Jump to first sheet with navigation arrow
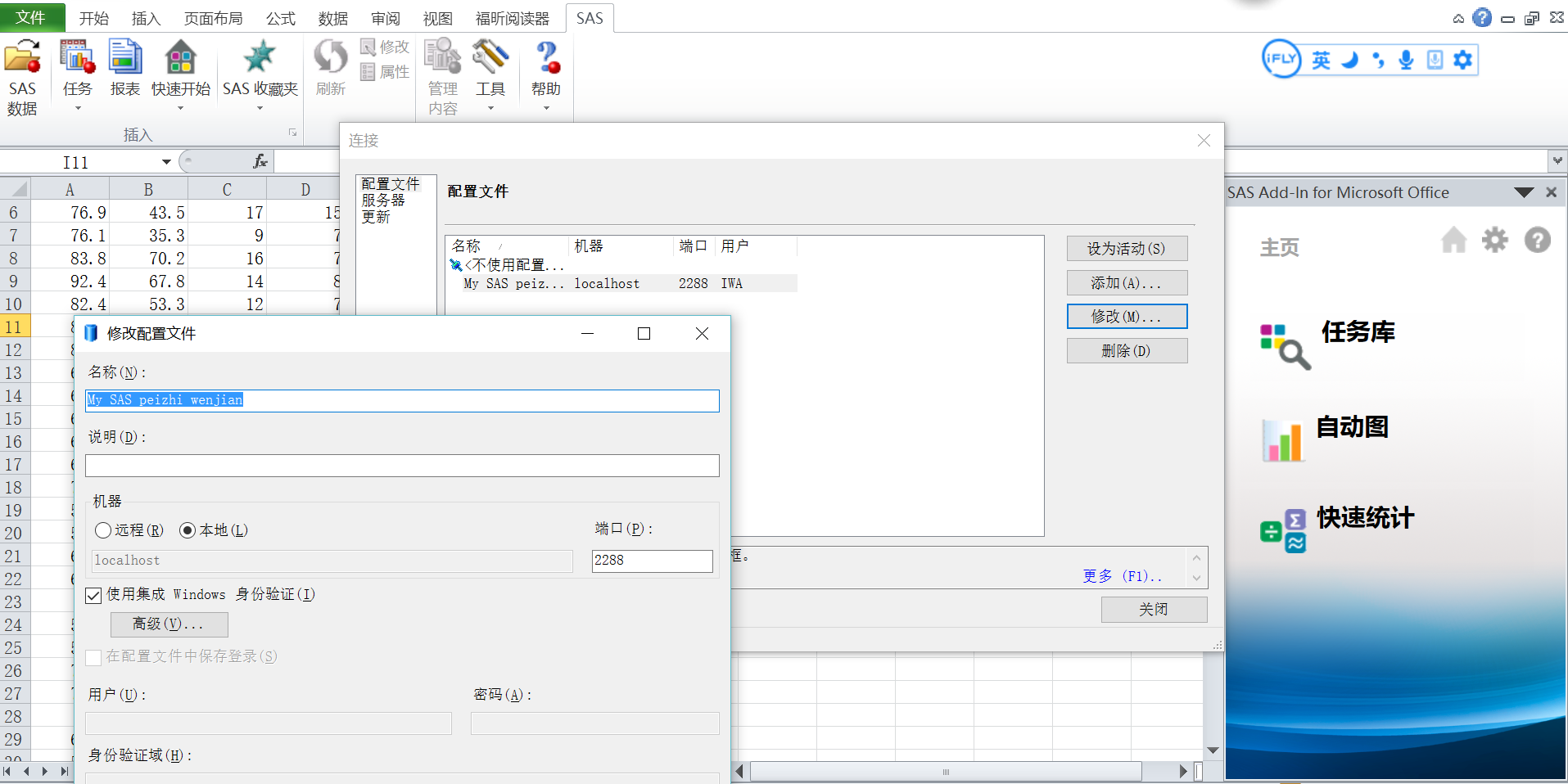1568x784 pixels. click(8, 771)
